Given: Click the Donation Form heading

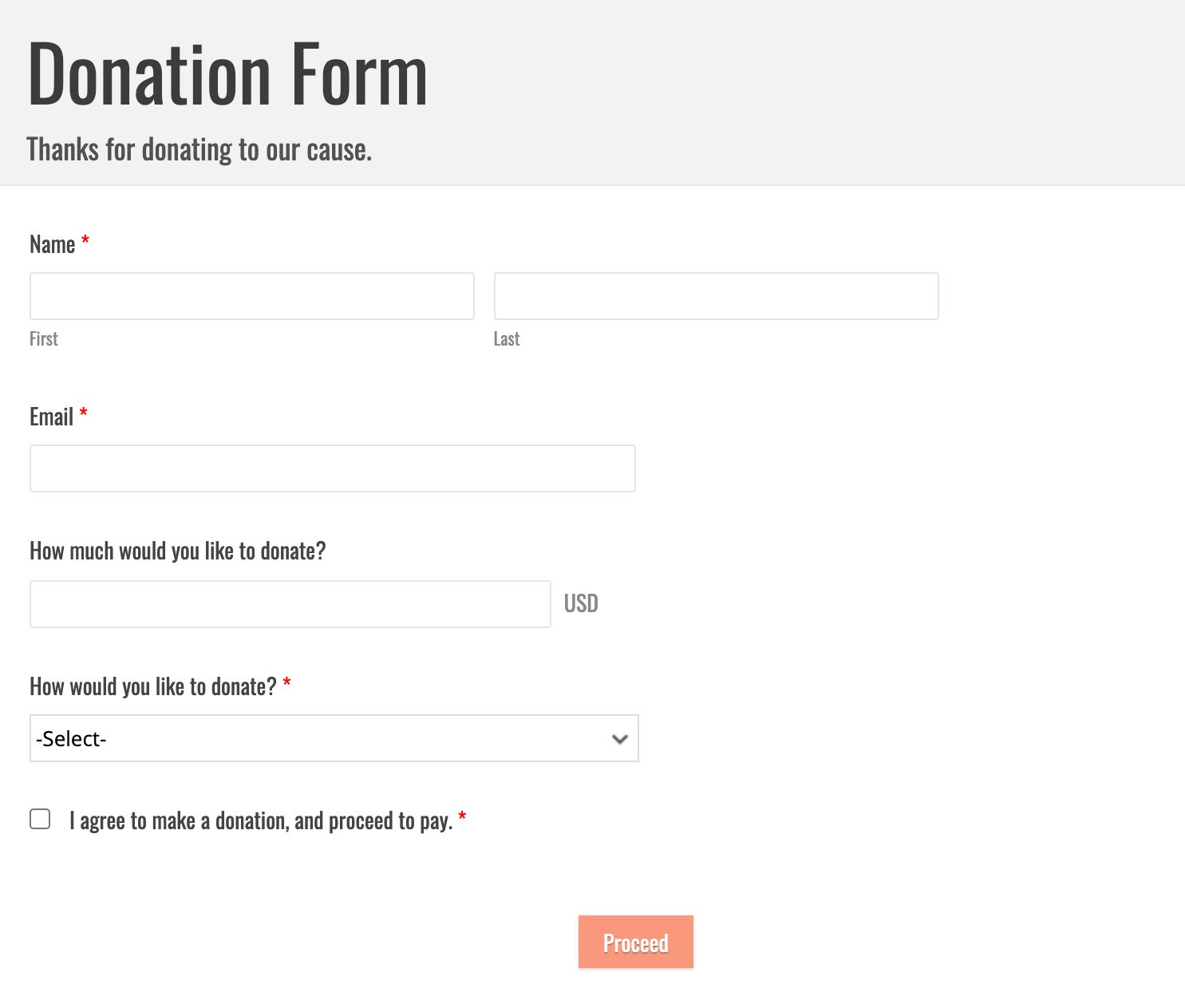Looking at the screenshot, I should (x=228, y=74).
